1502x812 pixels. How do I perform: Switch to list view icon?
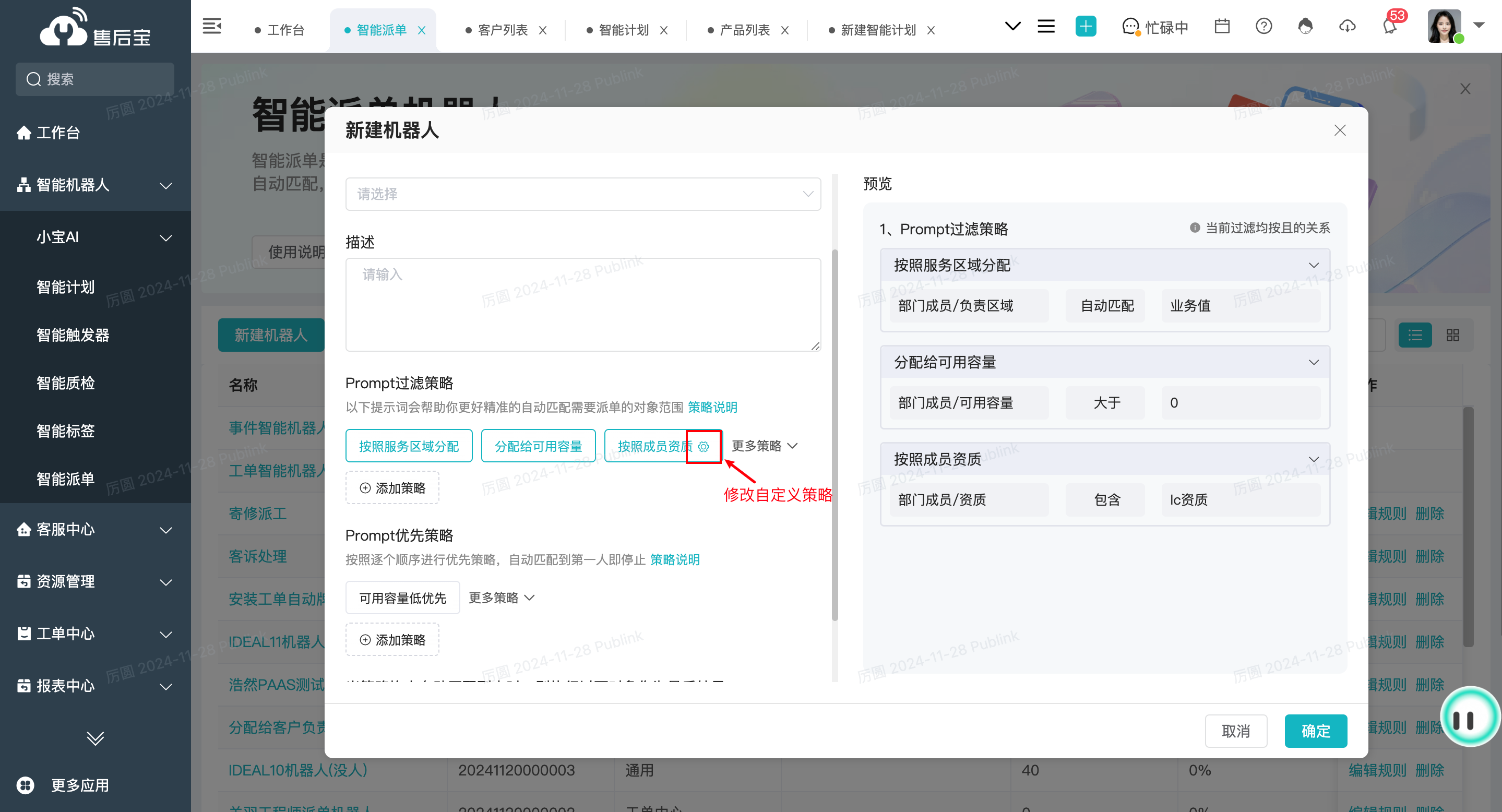click(1415, 335)
